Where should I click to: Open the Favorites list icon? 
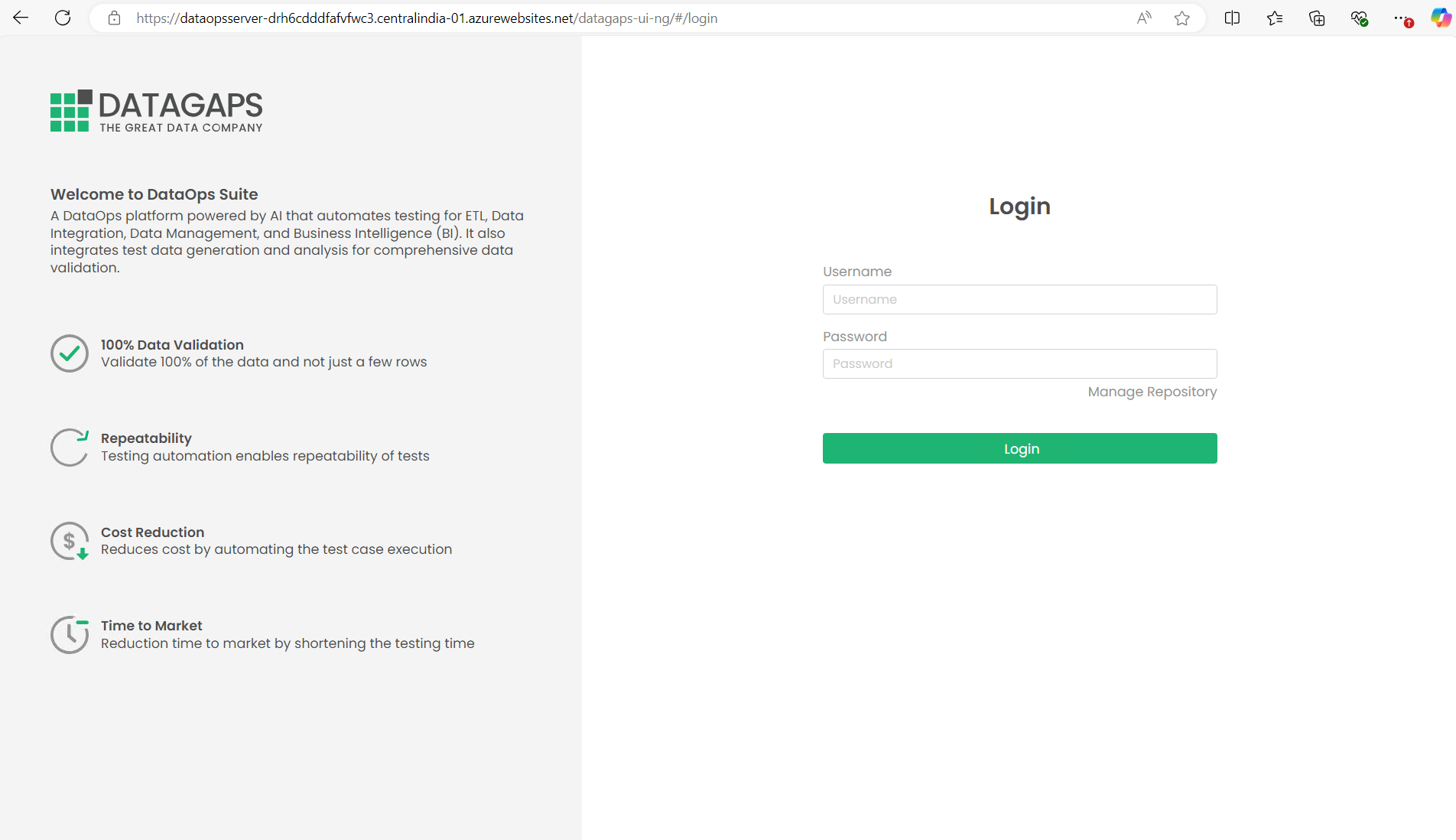1275,18
